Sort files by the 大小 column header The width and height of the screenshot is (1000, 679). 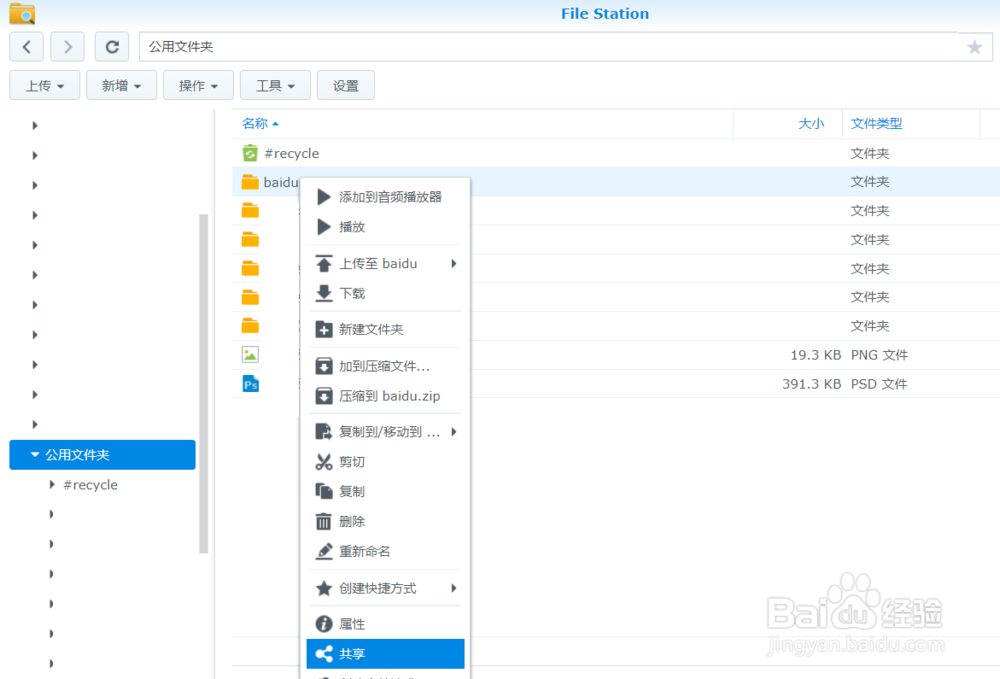[811, 123]
